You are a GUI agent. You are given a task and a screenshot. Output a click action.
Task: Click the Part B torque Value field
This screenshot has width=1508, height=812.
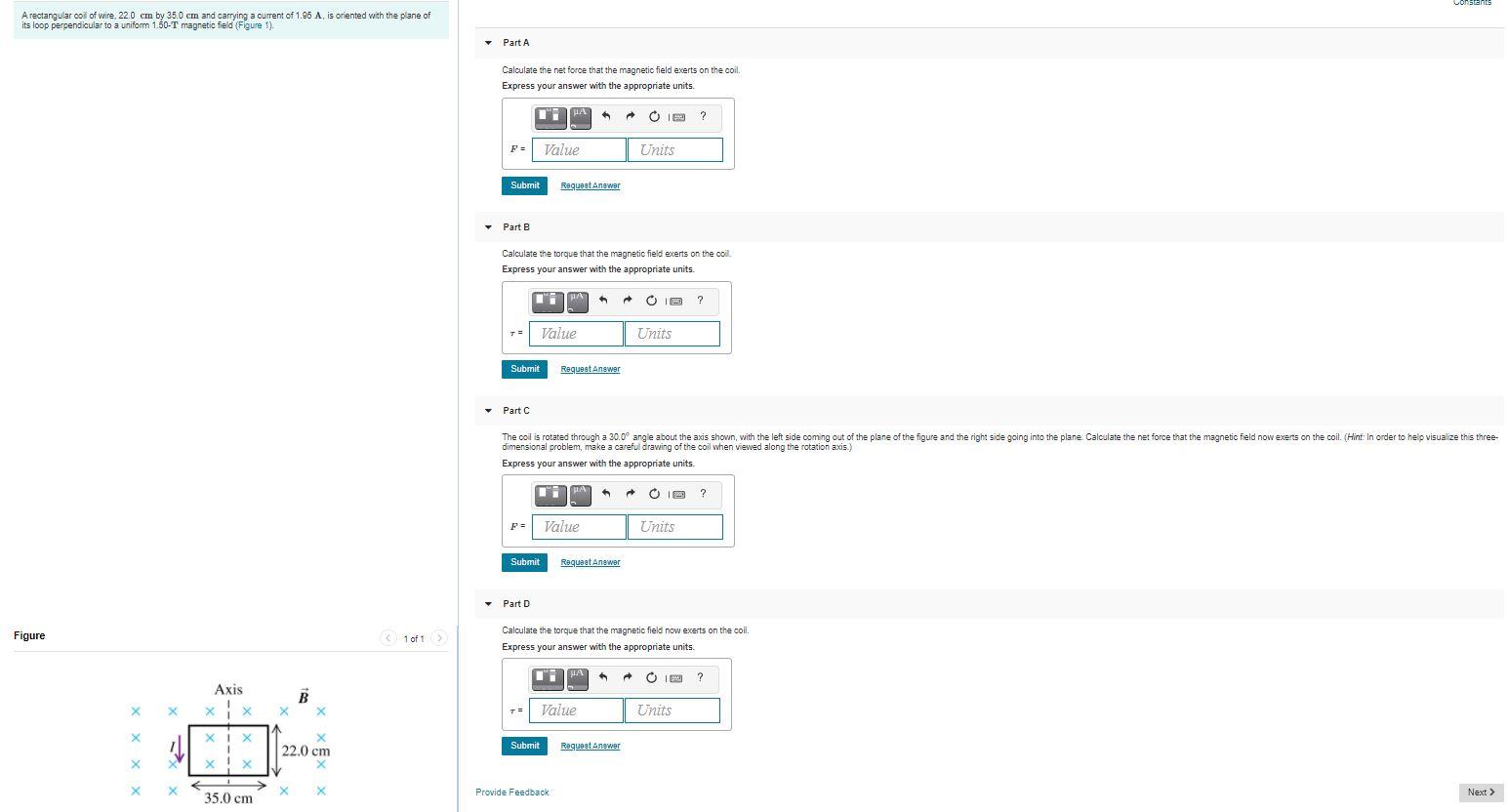(577, 334)
